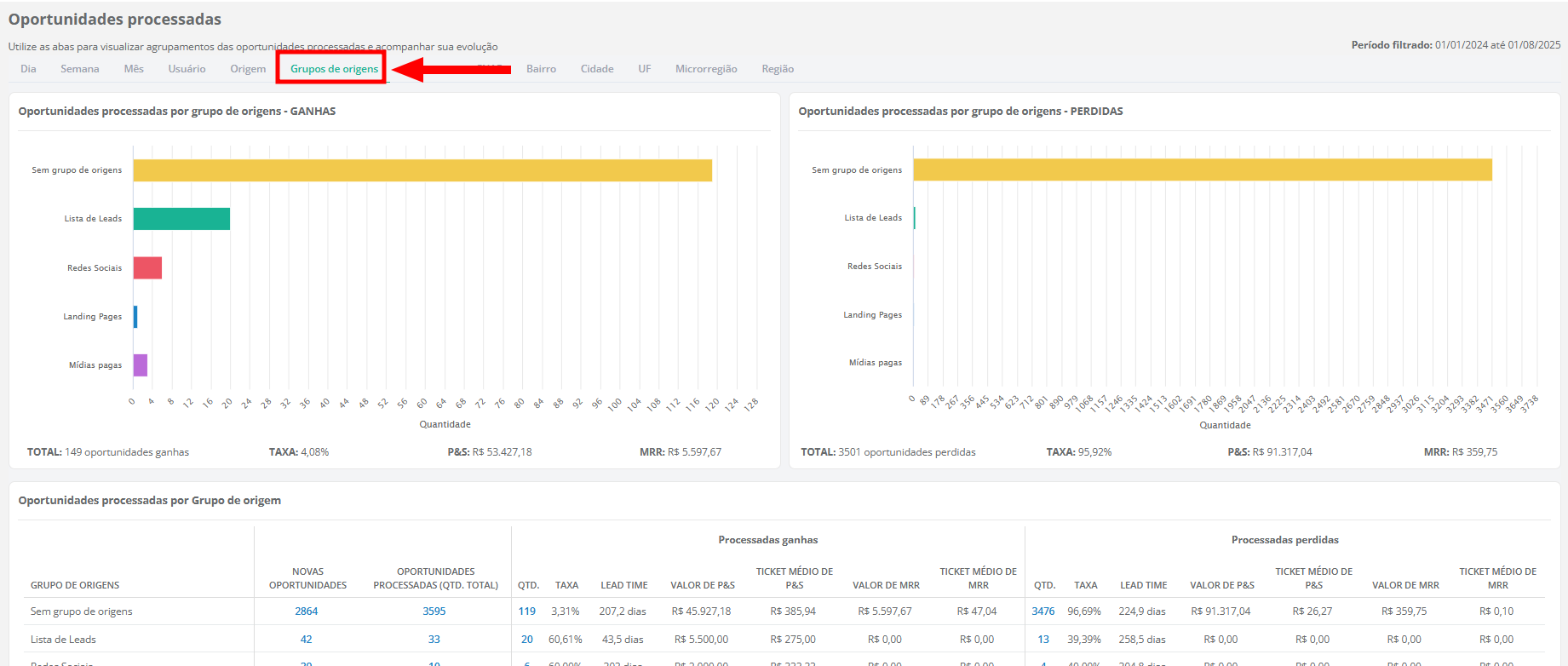Open the 2864 novas oportunidades link
The width and height of the screenshot is (1568, 666).
point(306,611)
